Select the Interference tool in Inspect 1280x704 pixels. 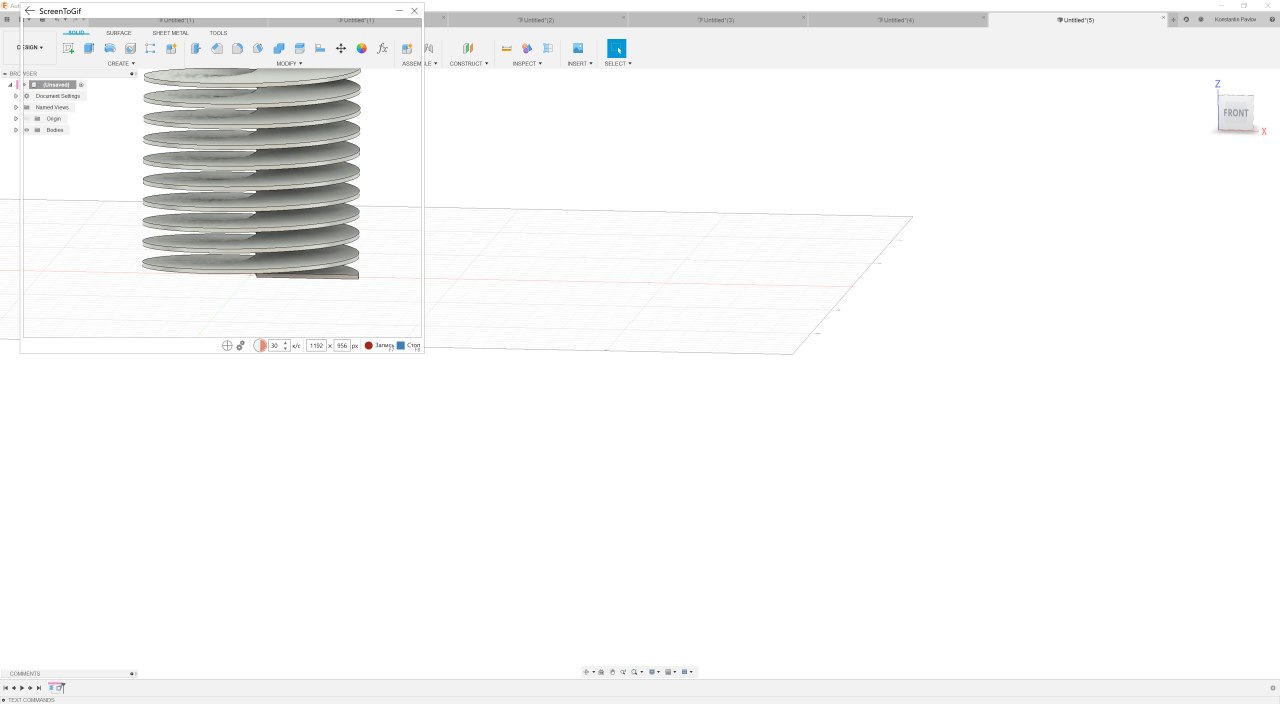[x=527, y=48]
